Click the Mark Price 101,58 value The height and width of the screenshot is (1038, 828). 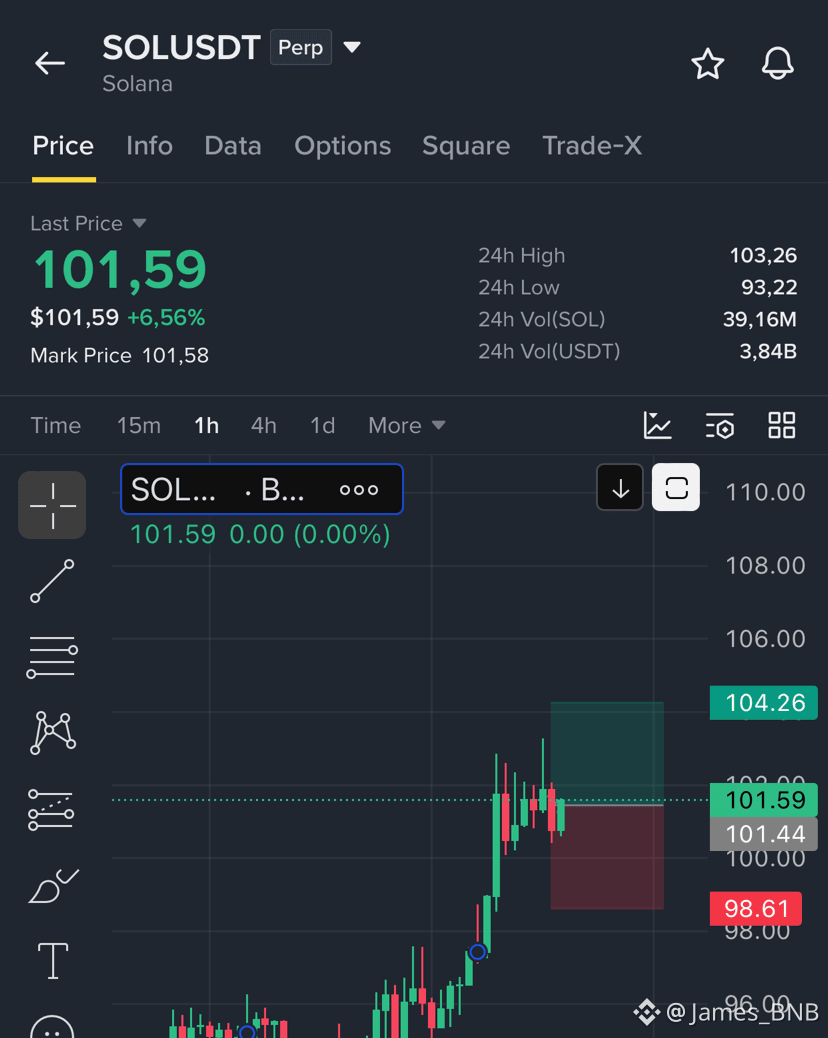(x=175, y=355)
